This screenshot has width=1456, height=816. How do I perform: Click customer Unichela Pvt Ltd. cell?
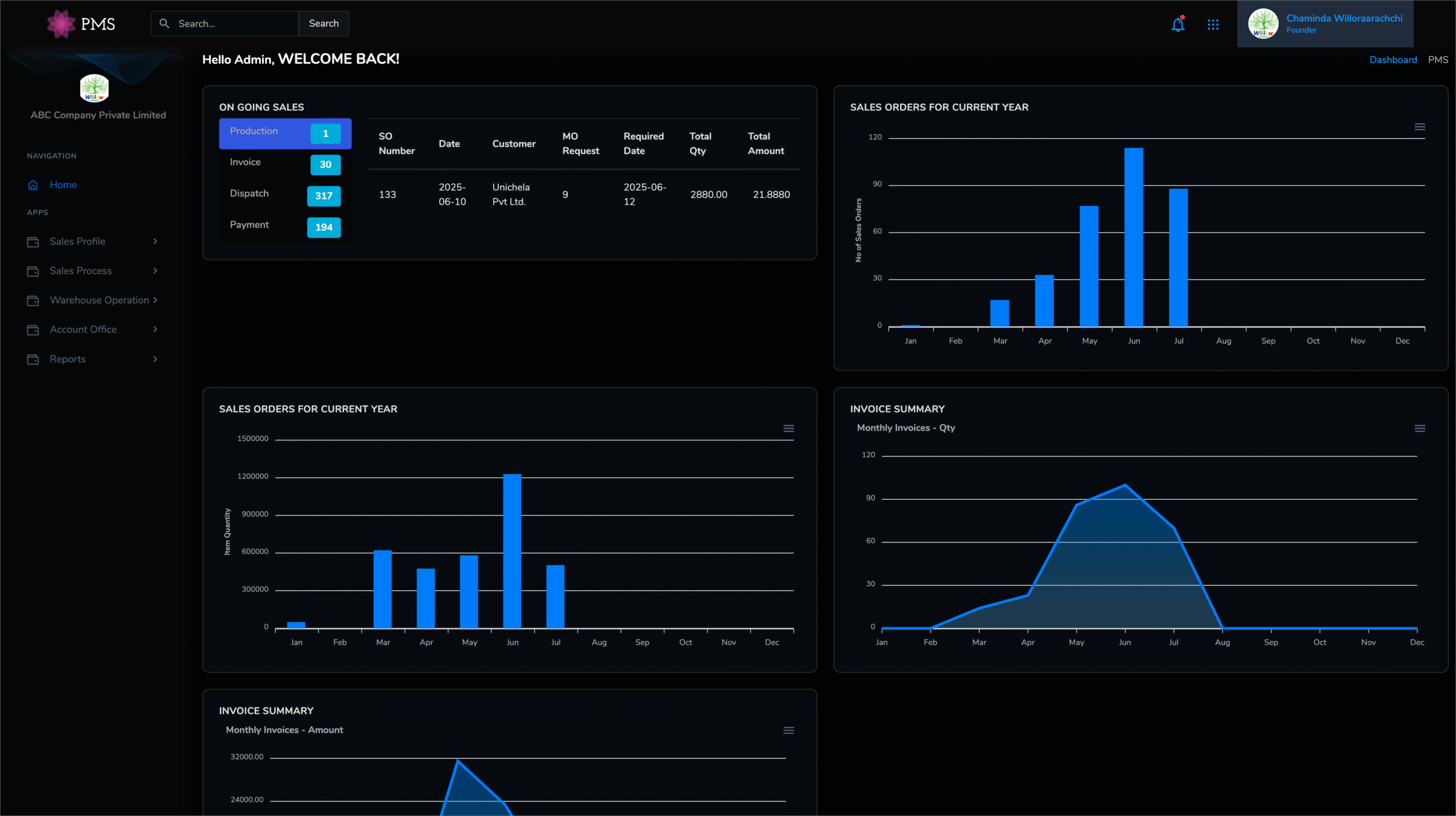pos(511,194)
